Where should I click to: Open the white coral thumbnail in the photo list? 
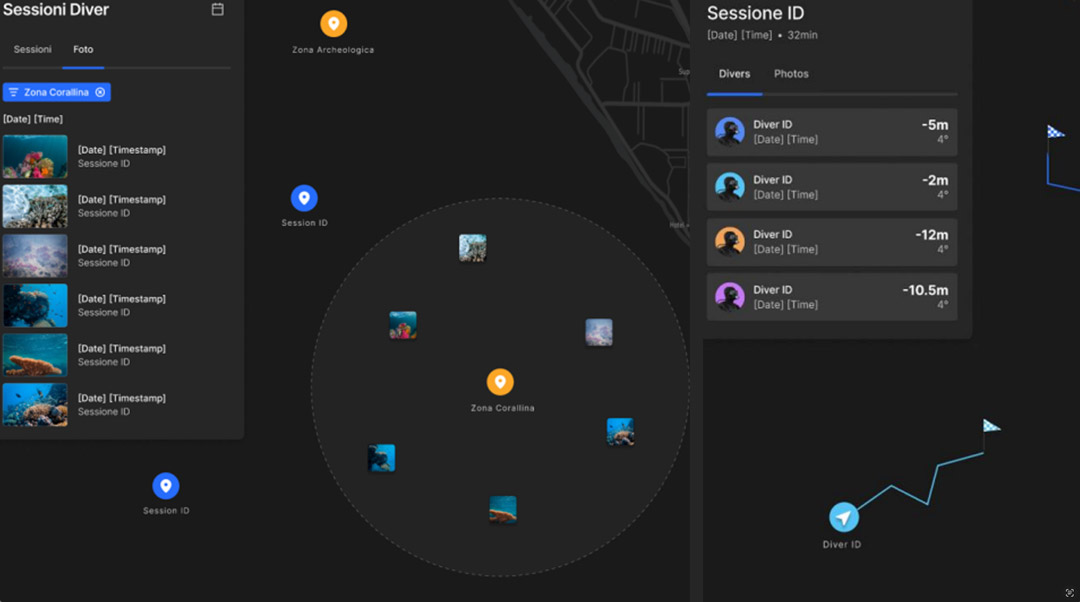click(35, 206)
